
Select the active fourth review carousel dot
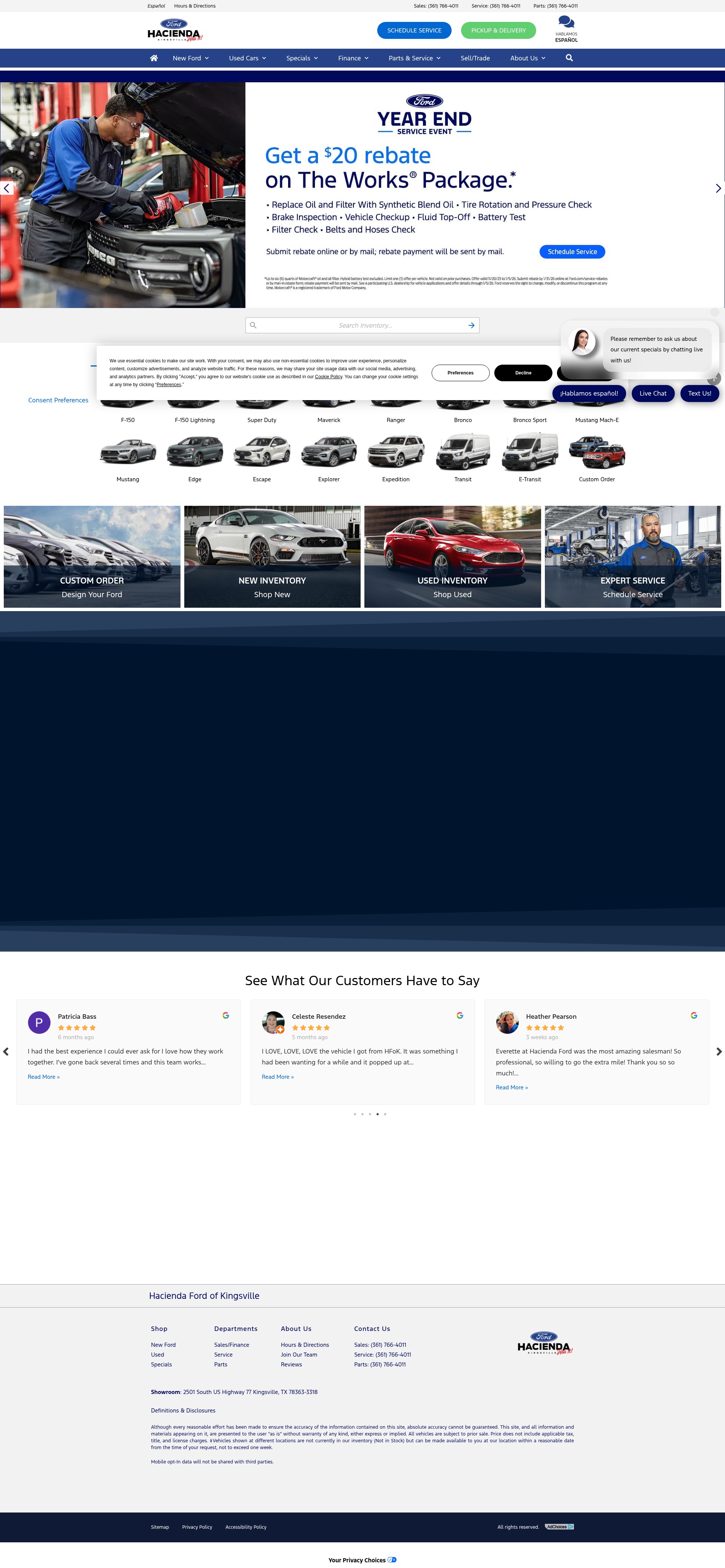[377, 1114]
